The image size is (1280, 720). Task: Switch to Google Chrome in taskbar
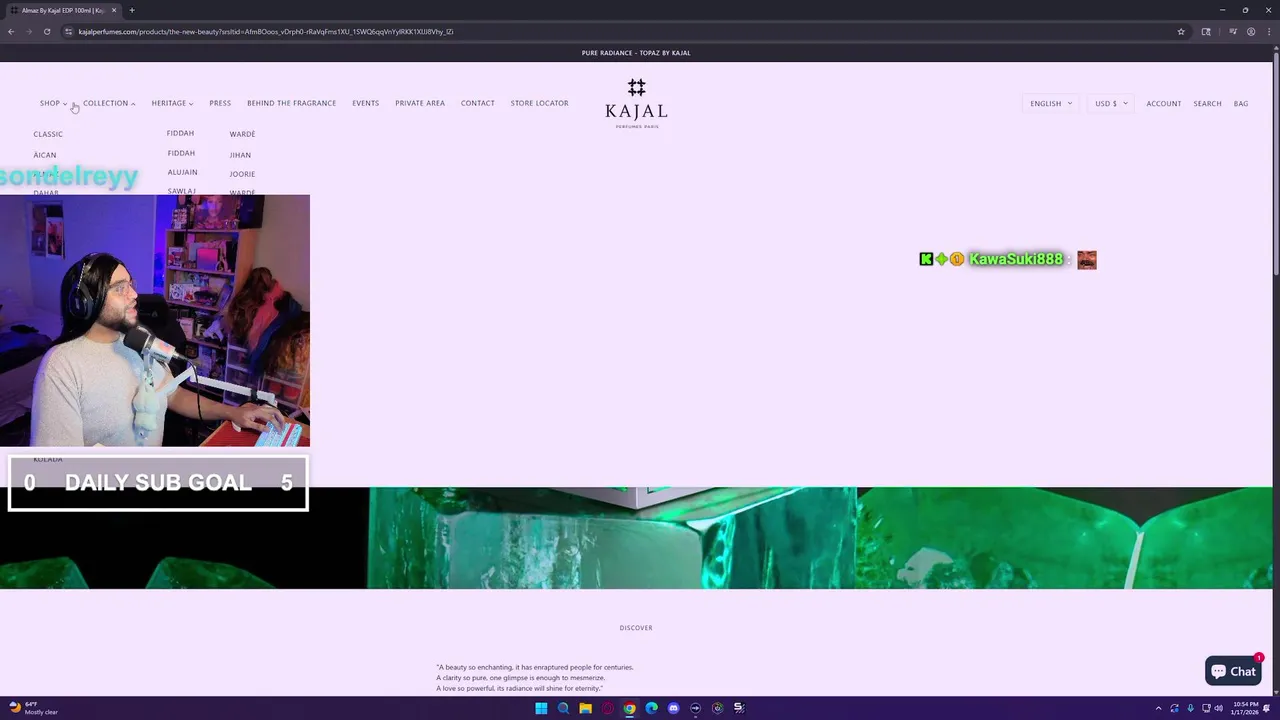click(629, 708)
